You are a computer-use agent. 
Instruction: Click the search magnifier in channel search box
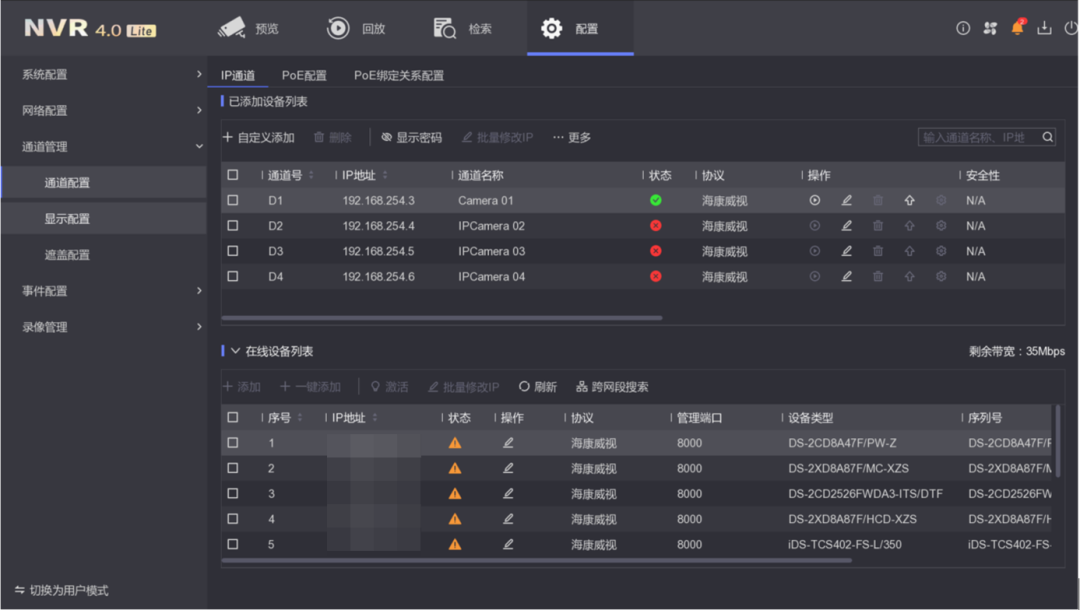[x=1047, y=137]
